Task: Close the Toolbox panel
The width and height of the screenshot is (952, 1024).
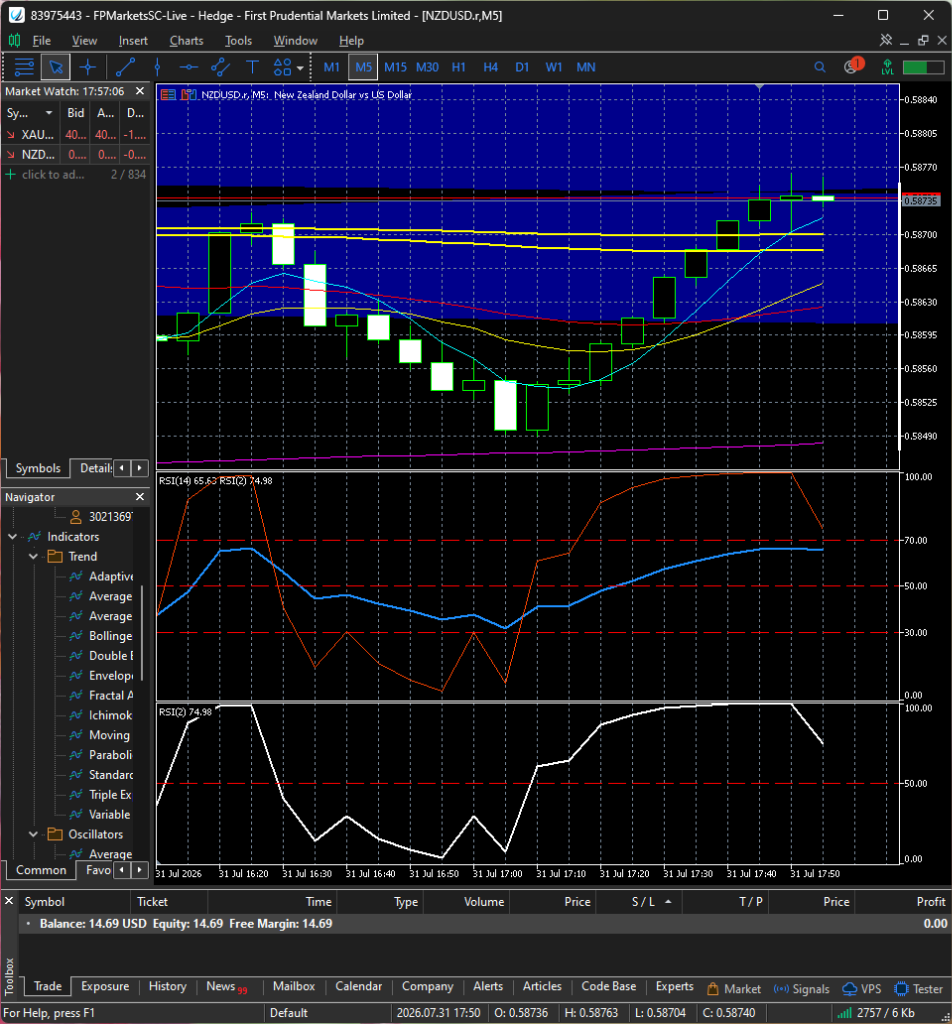Action: pos(9,901)
